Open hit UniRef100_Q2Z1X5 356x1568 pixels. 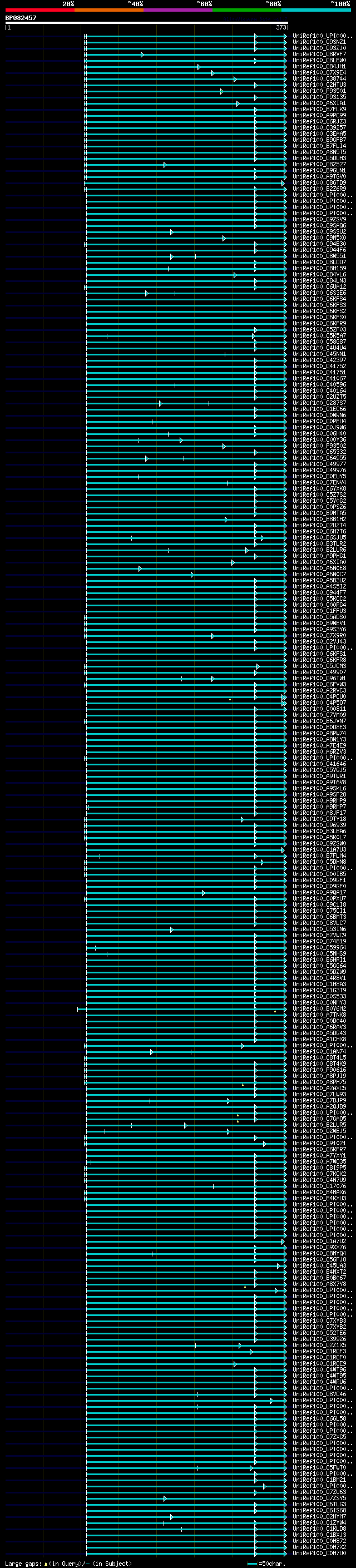pos(319,1345)
